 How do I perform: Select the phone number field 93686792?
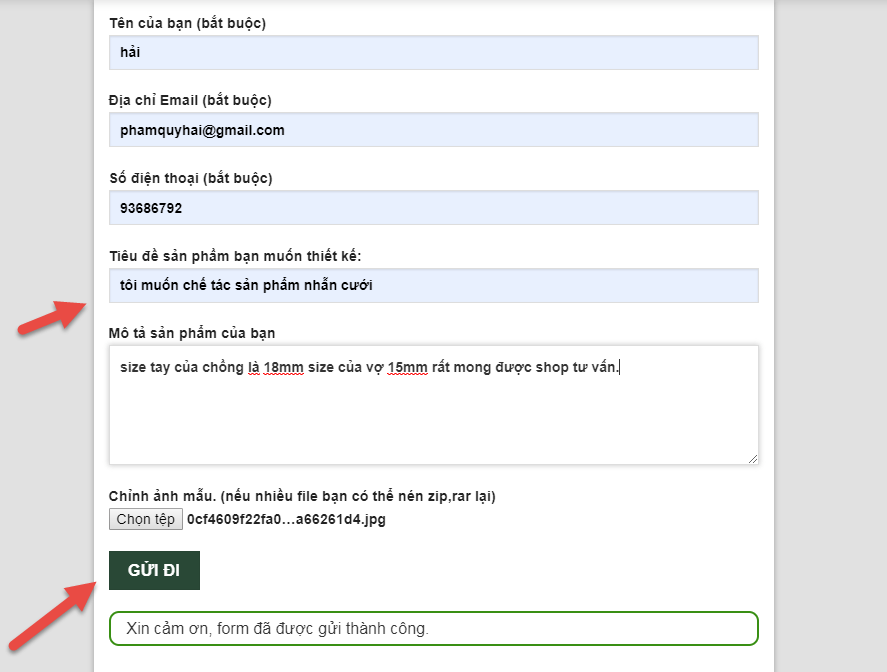433,208
